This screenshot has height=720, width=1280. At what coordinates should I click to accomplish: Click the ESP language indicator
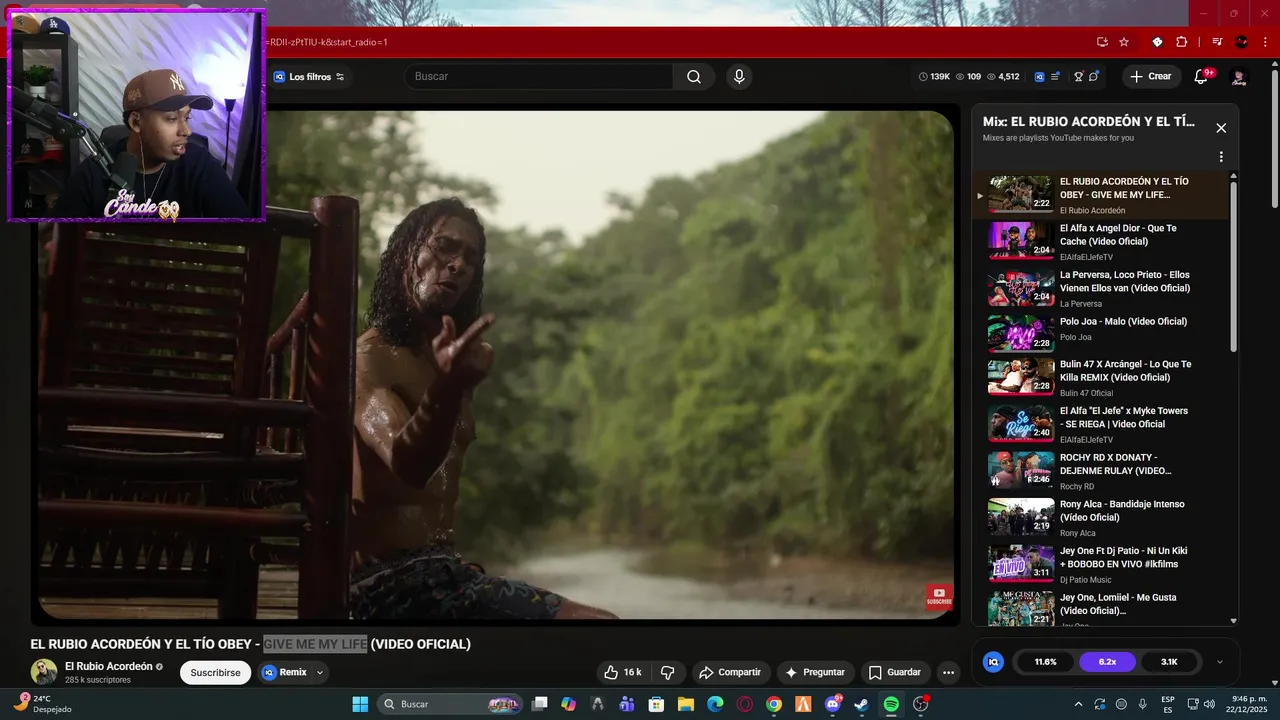coord(1168,704)
